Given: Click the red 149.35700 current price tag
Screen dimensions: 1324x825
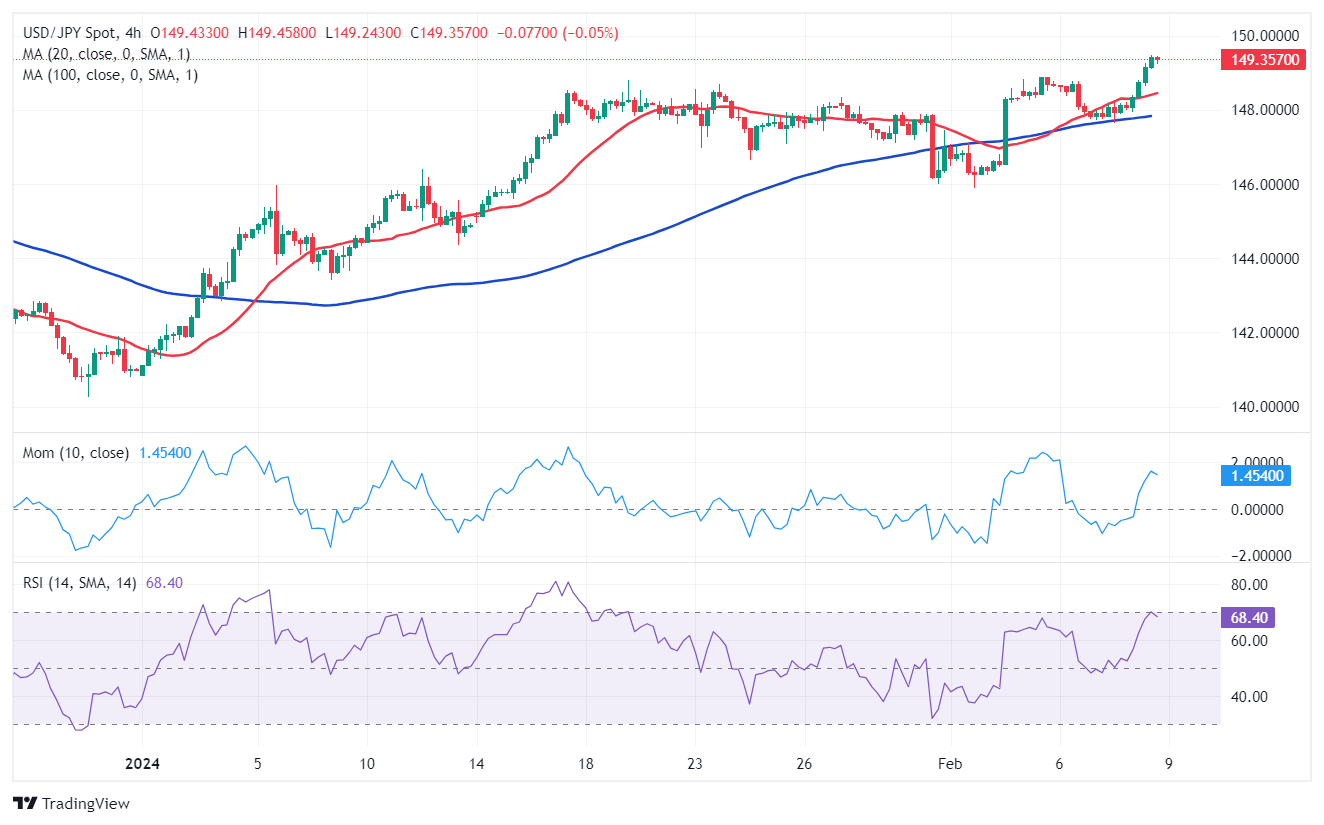Looking at the screenshot, I should pyautogui.click(x=1264, y=60).
